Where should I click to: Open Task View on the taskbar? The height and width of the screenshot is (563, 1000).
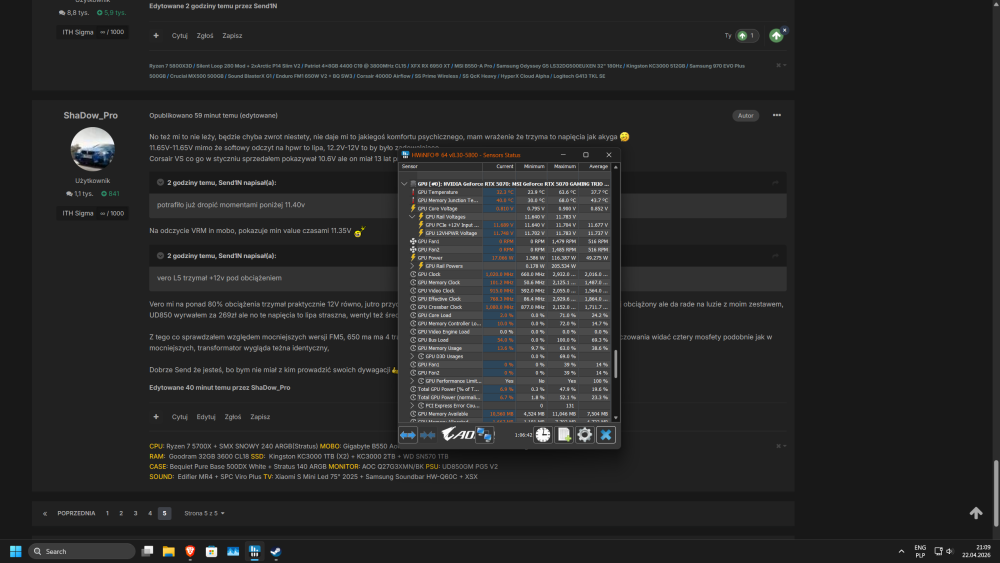pyautogui.click(x=147, y=552)
